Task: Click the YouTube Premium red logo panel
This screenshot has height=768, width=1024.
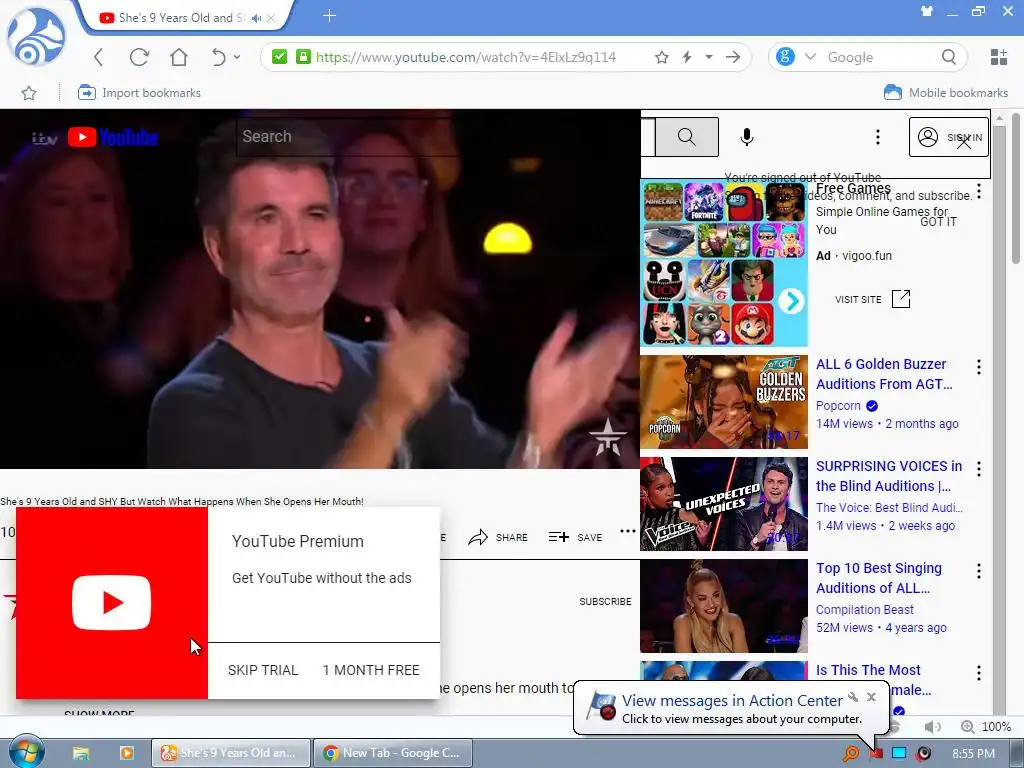Action: tap(112, 603)
